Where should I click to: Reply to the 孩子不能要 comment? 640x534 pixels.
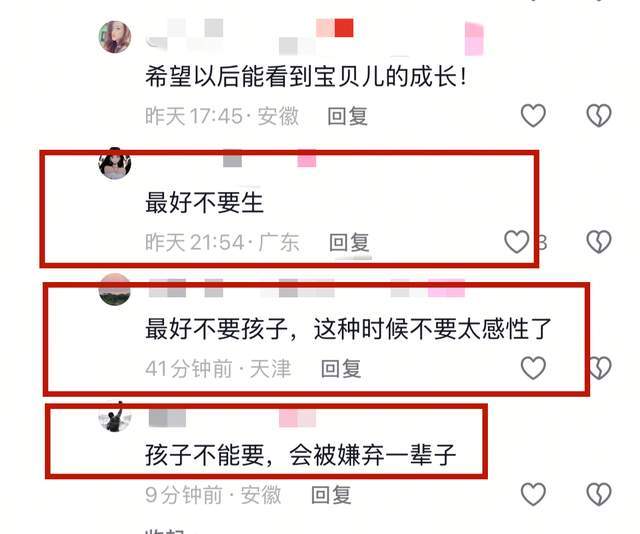pos(331,495)
